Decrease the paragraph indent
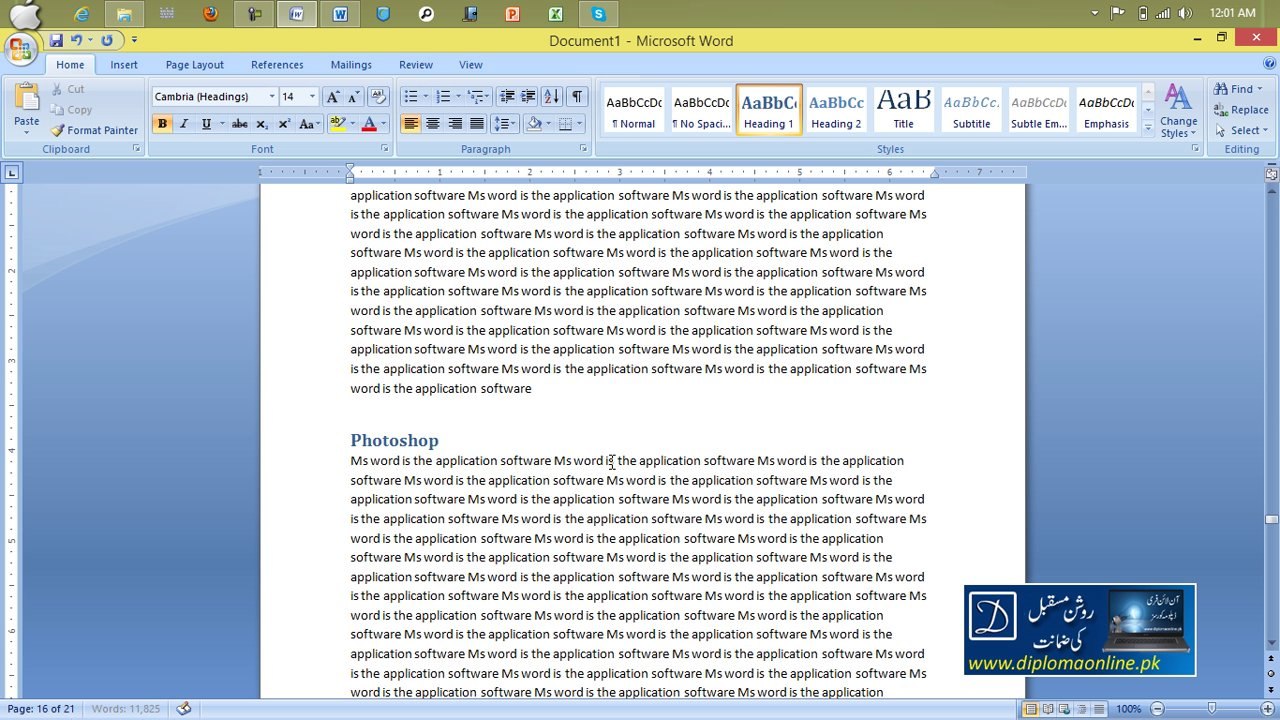The height and width of the screenshot is (720, 1280). tap(507, 97)
